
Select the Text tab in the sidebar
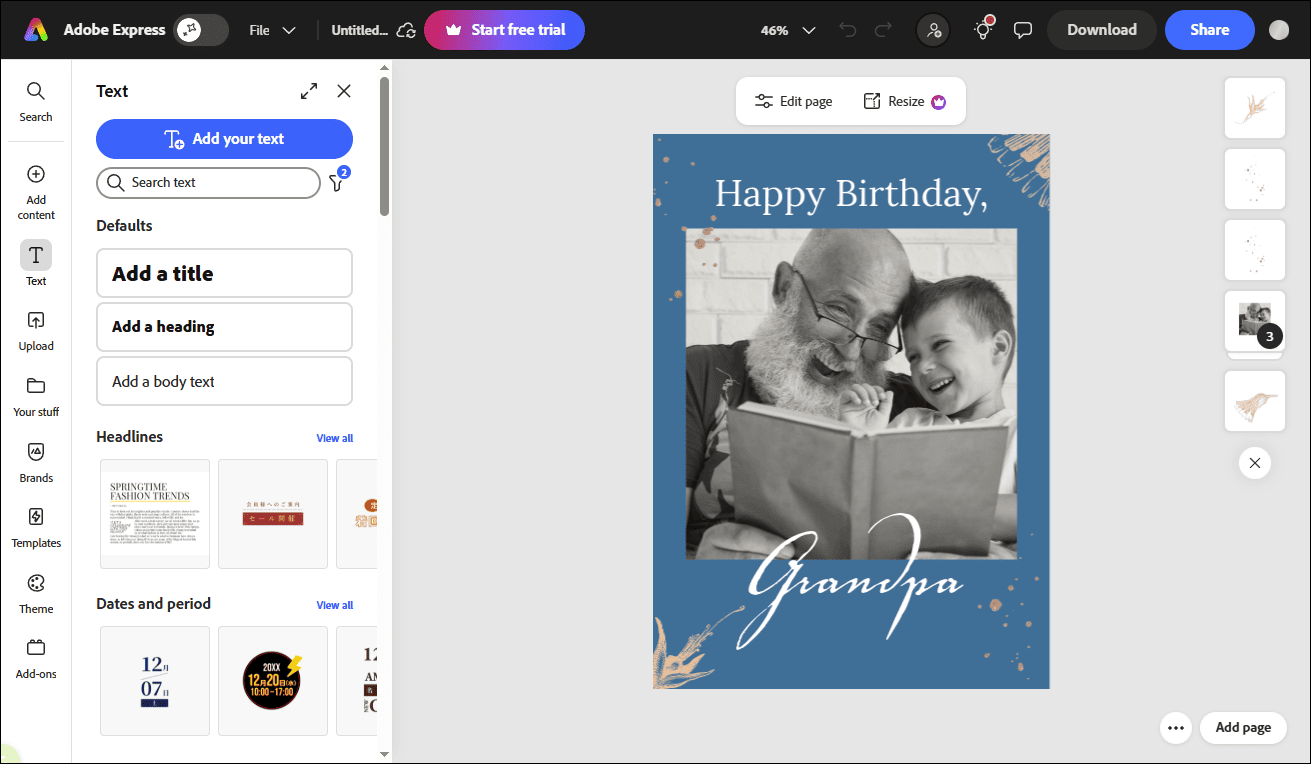[x=35, y=262]
